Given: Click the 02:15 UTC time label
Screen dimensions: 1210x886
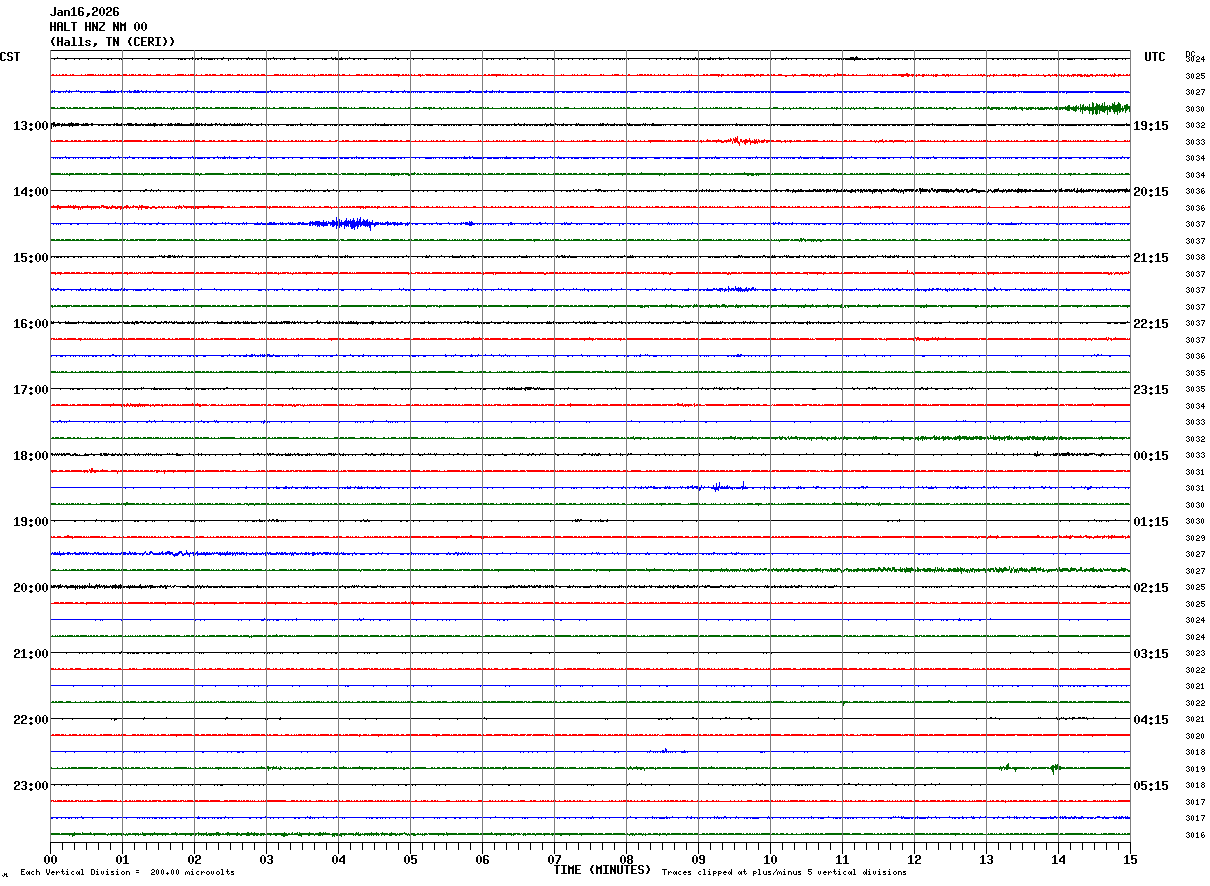Looking at the screenshot, I should tap(1151, 588).
